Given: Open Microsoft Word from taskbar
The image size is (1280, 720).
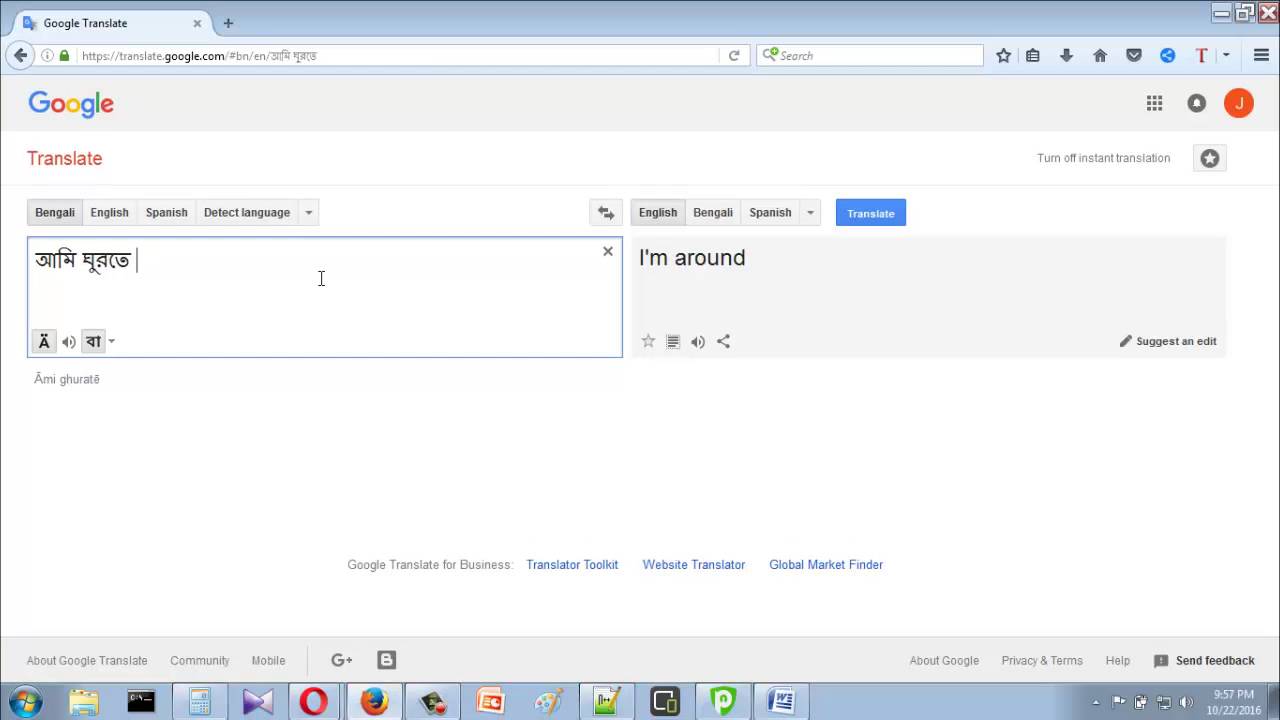Looking at the screenshot, I should (x=781, y=702).
